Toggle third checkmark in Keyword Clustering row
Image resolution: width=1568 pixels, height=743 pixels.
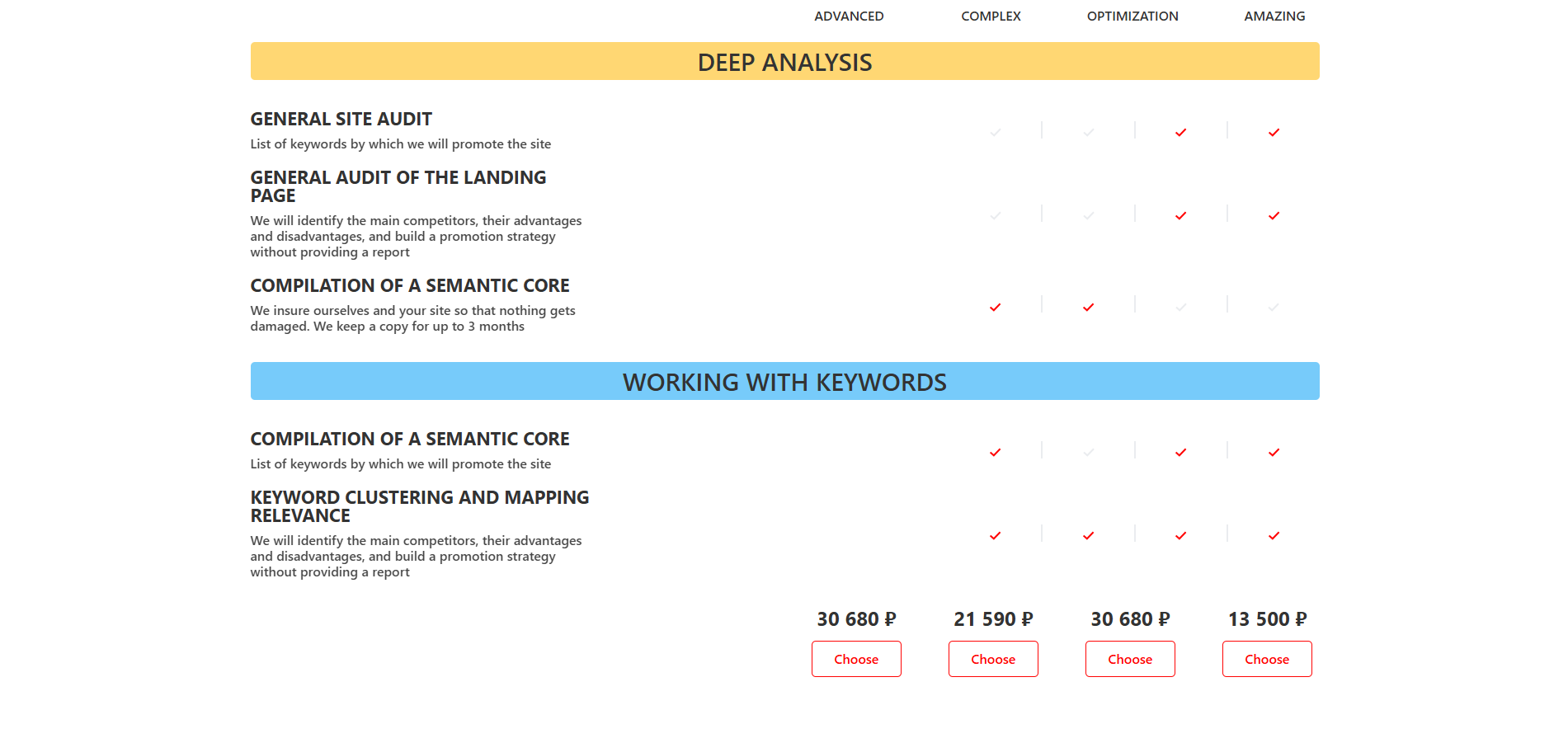(x=1180, y=536)
